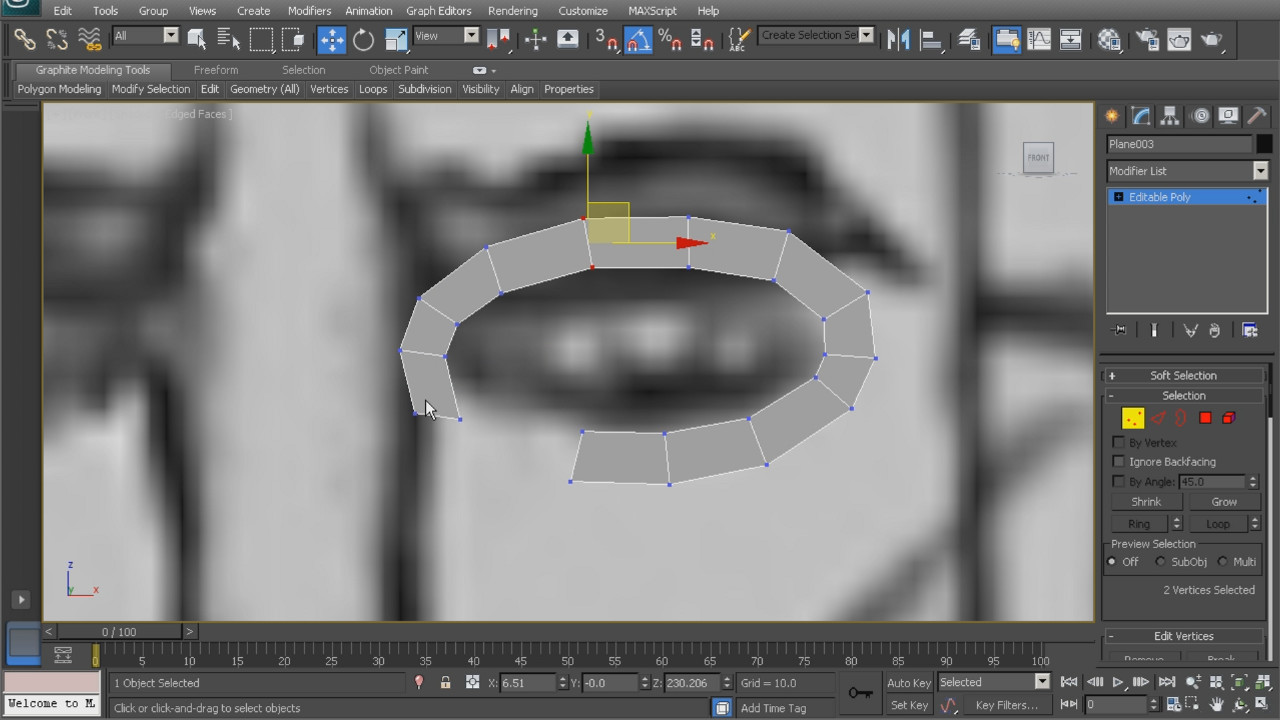Viewport: 1280px width, 720px height.
Task: Toggle Percent Snap
Action: (670, 39)
